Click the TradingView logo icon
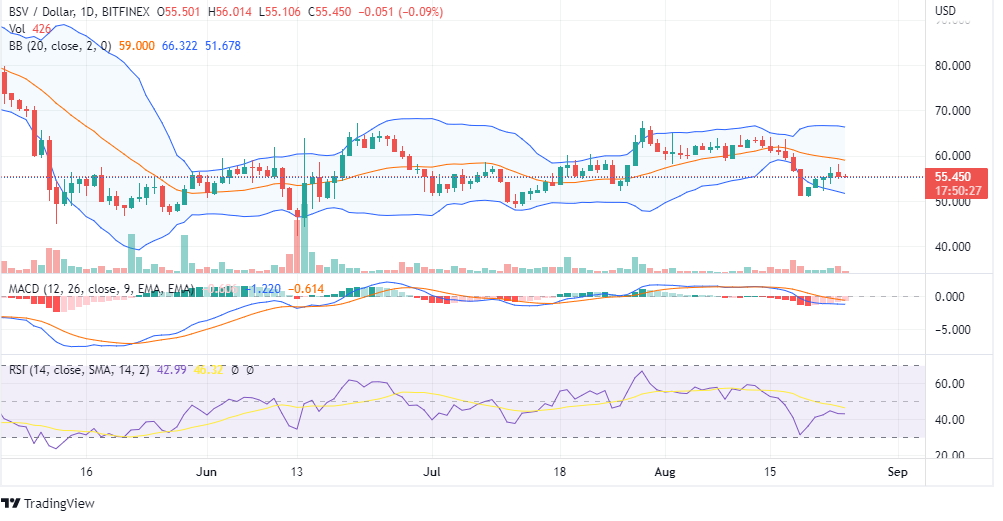 coord(12,503)
